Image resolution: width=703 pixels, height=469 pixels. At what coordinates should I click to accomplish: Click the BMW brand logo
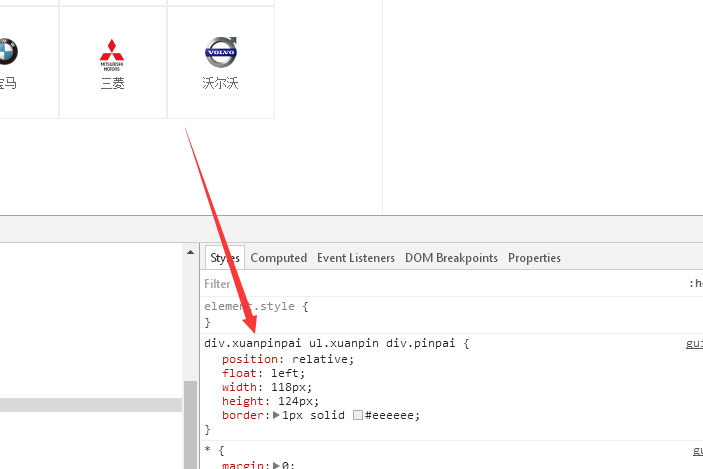tap(8, 51)
